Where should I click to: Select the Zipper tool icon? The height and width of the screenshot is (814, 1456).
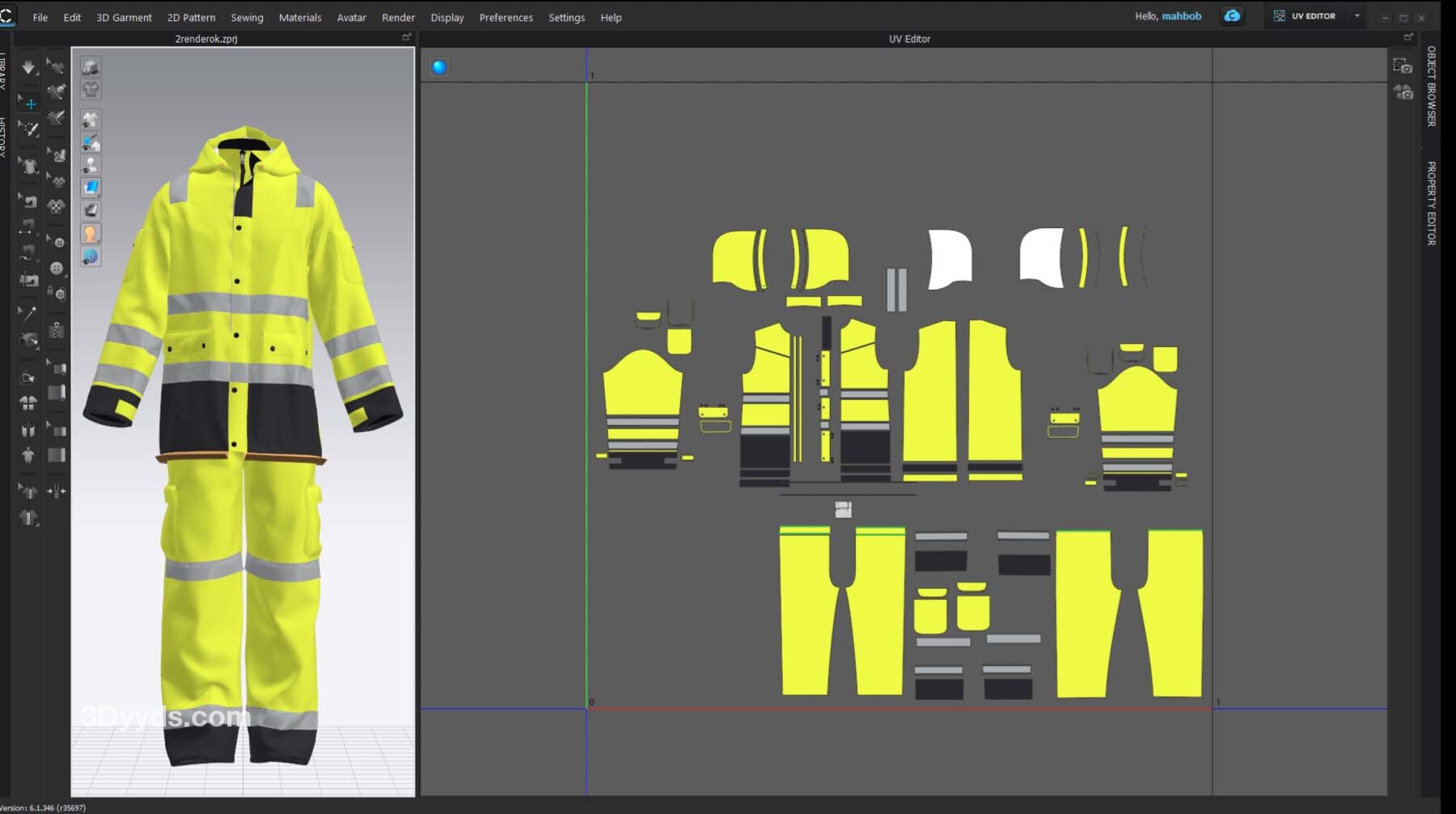pyautogui.click(x=57, y=329)
